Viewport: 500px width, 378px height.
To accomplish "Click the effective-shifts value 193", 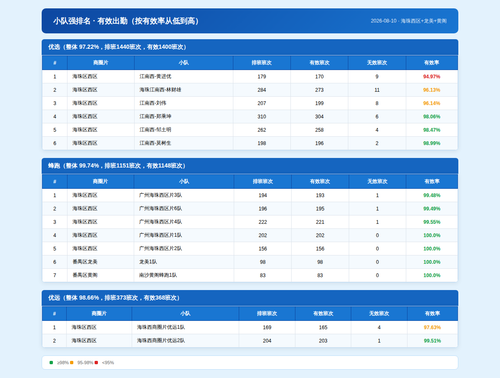I will click(320, 195).
